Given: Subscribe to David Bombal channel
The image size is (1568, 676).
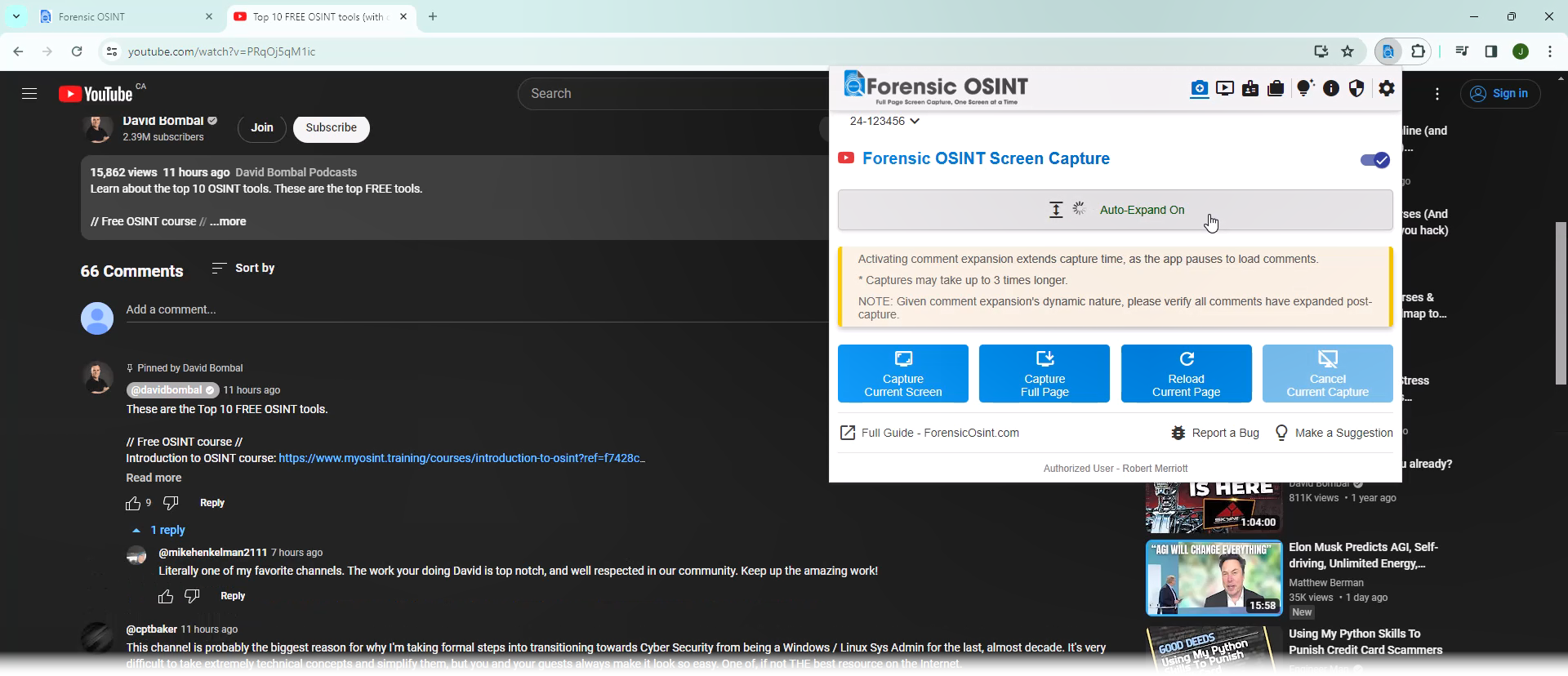Looking at the screenshot, I should point(331,127).
